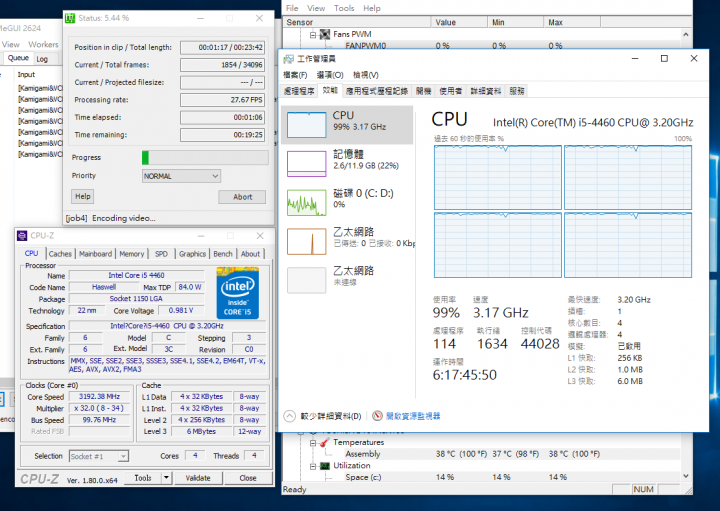The width and height of the screenshot is (720, 511).
Task: Click the Intel Core i5 logo in CPU-Z
Action: click(237, 294)
